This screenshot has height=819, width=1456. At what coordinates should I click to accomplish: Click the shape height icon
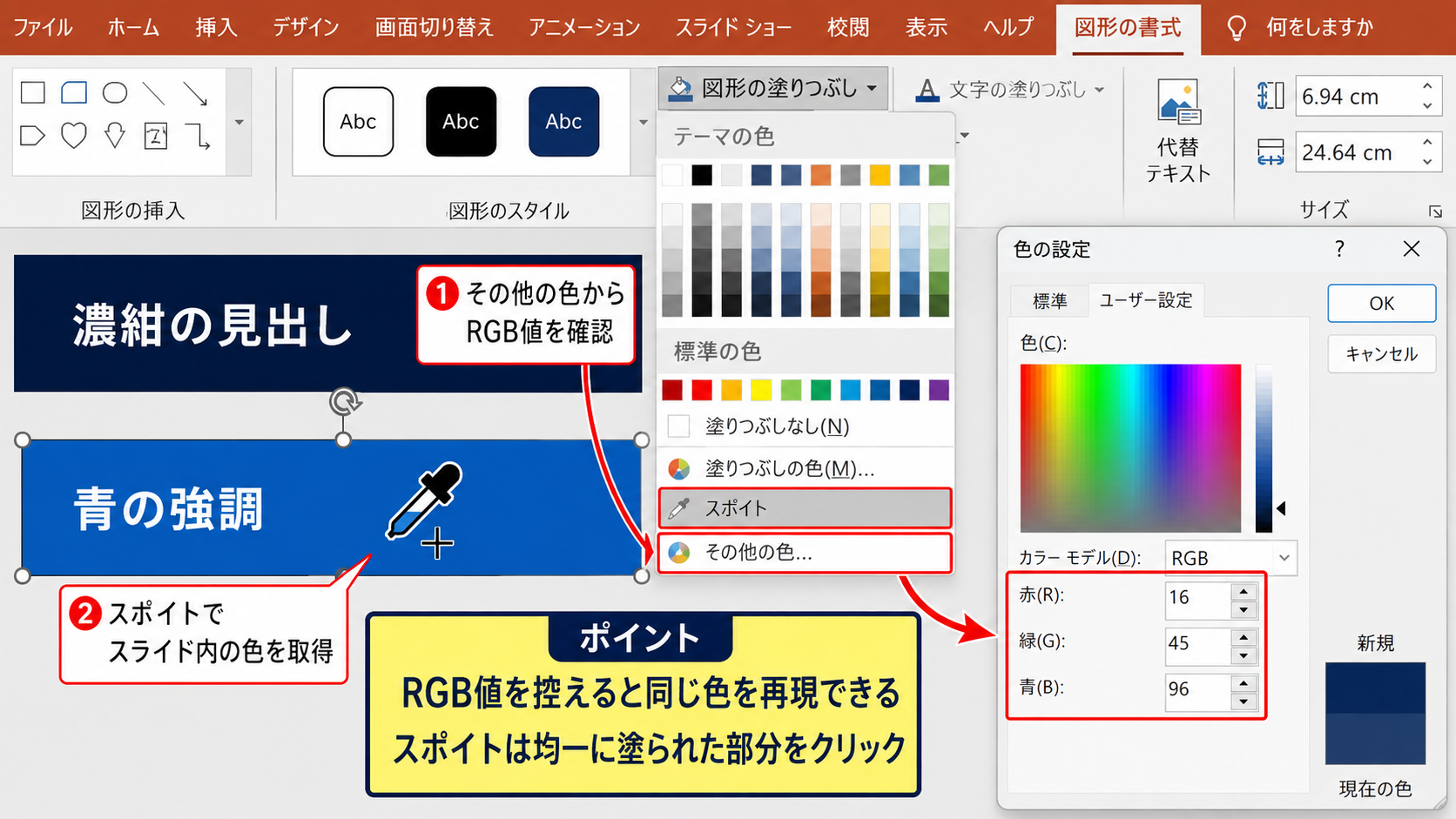1271,96
